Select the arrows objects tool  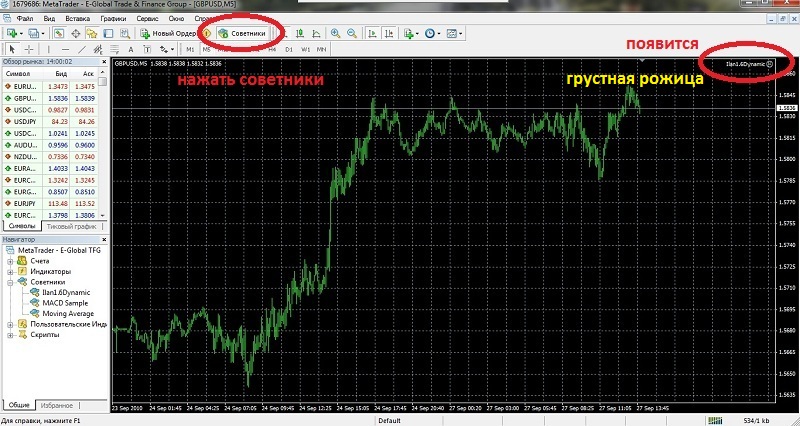pos(164,49)
